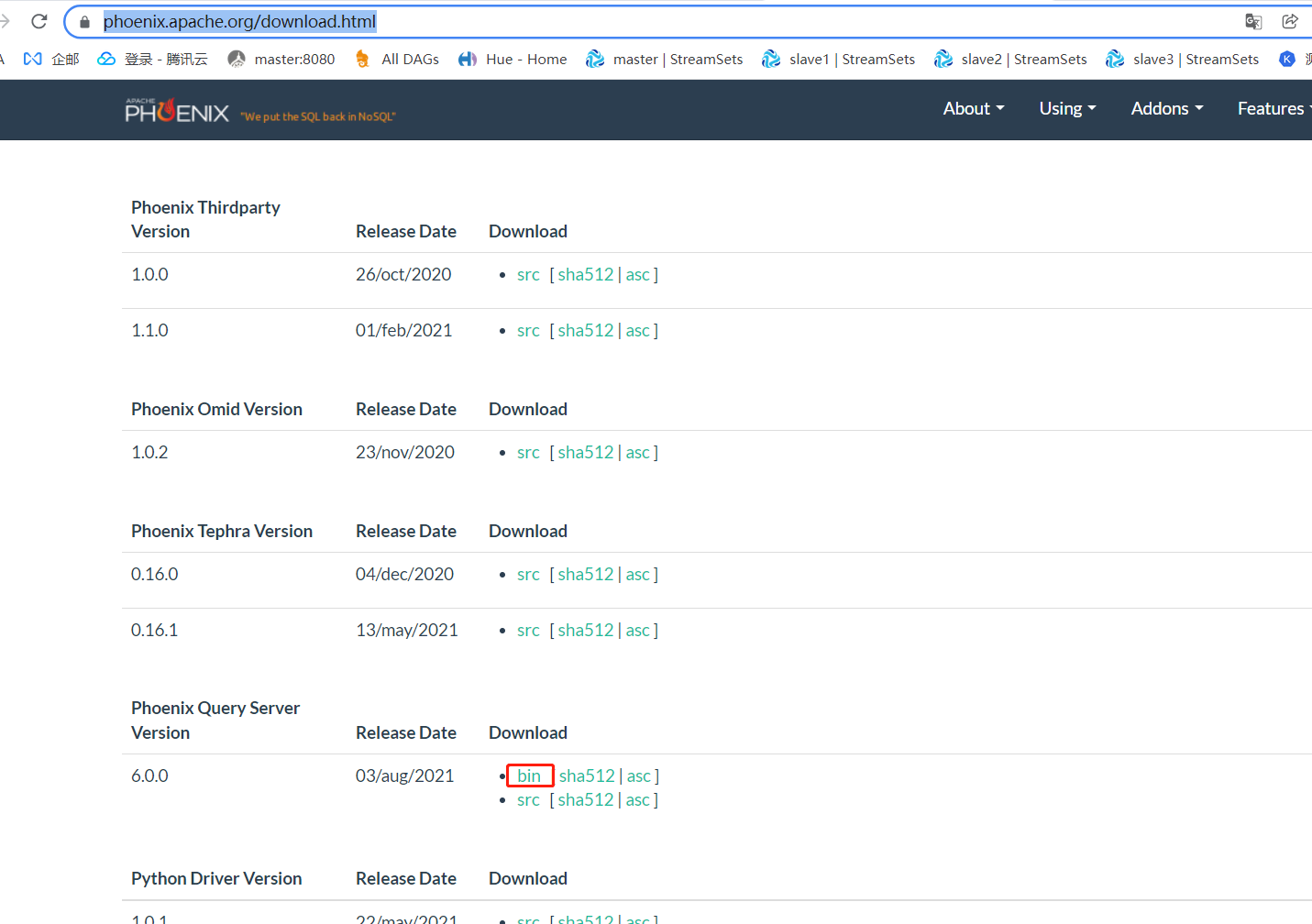Click the share page icon
The image size is (1312, 924).
pos(1290,20)
